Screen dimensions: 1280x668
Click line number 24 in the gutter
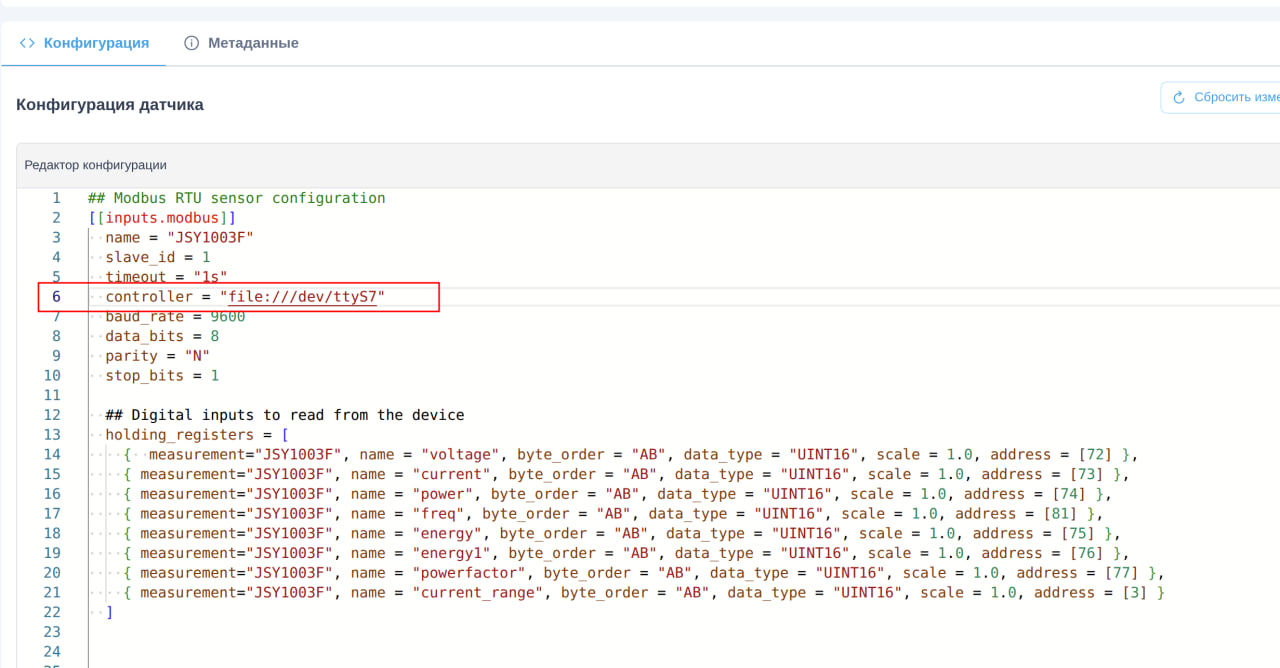(x=52, y=652)
